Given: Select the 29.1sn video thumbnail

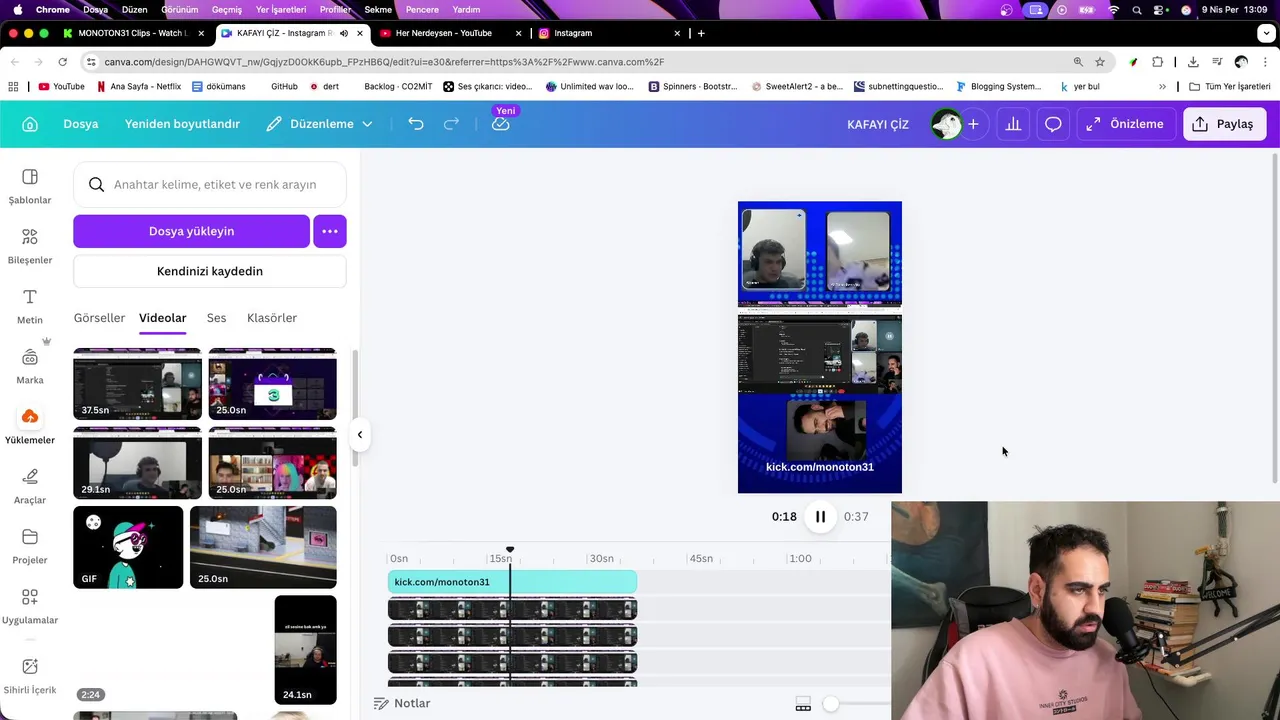Looking at the screenshot, I should click(137, 463).
